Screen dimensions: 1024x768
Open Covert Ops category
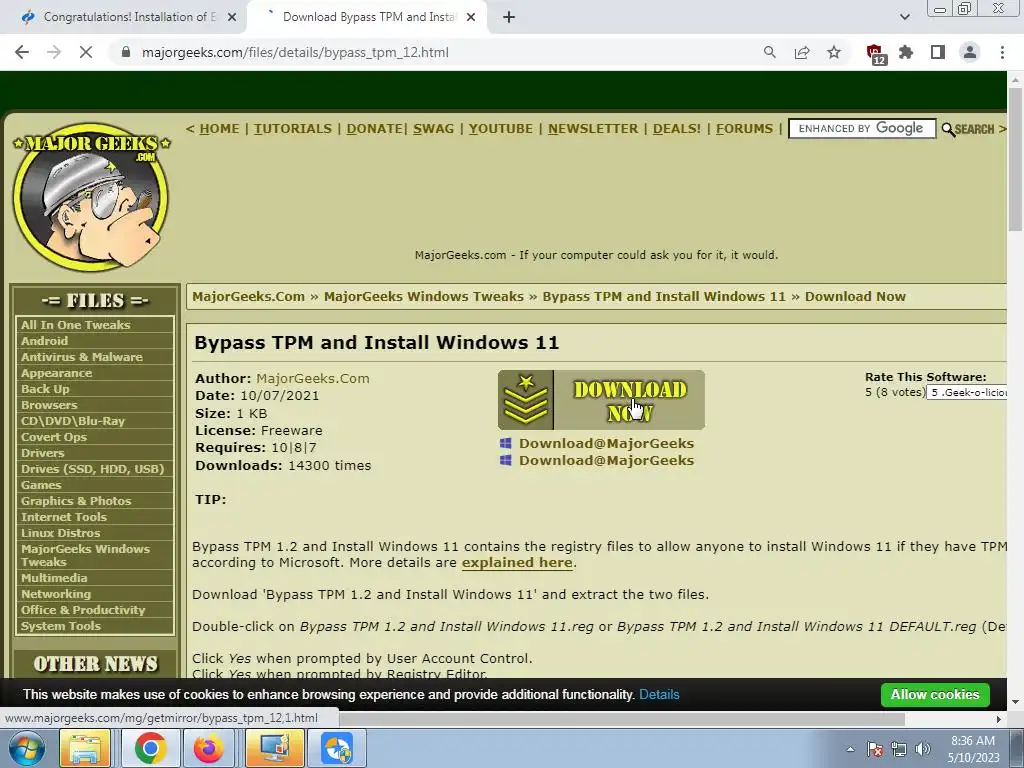pos(54,437)
